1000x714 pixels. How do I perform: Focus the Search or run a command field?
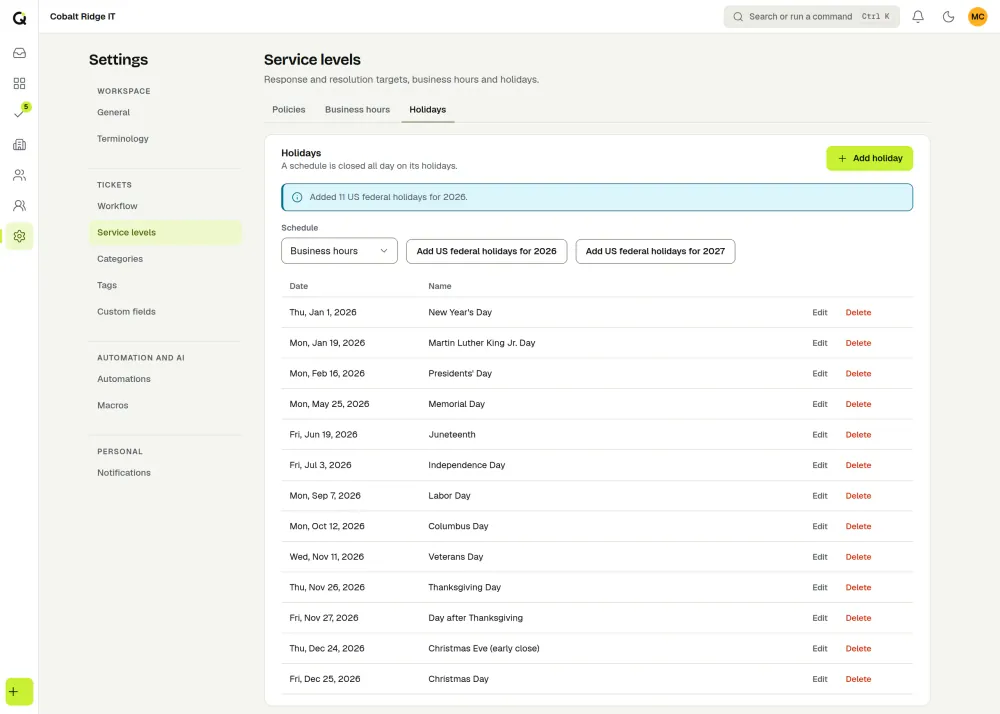(x=811, y=17)
